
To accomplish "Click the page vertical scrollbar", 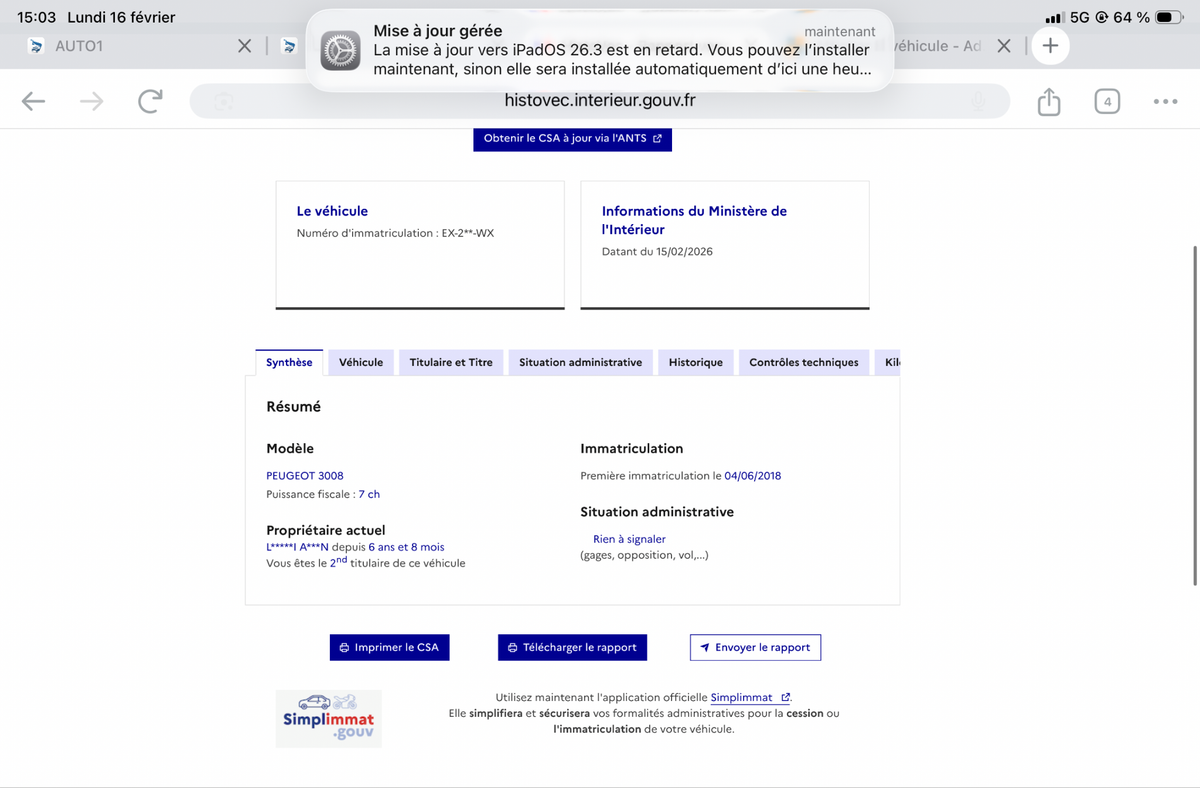I will (x=1195, y=415).
